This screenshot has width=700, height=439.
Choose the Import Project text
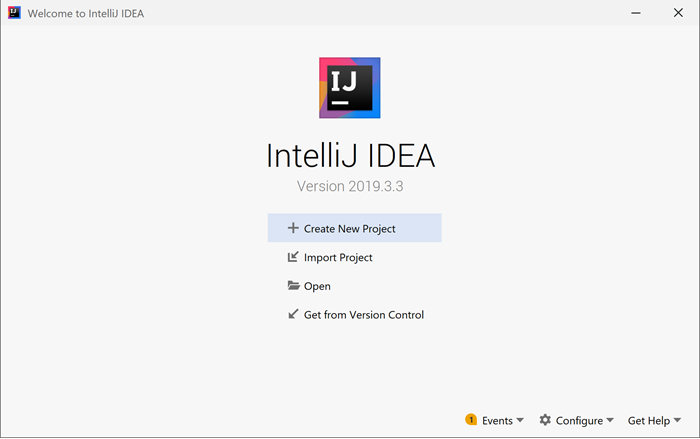click(x=338, y=258)
